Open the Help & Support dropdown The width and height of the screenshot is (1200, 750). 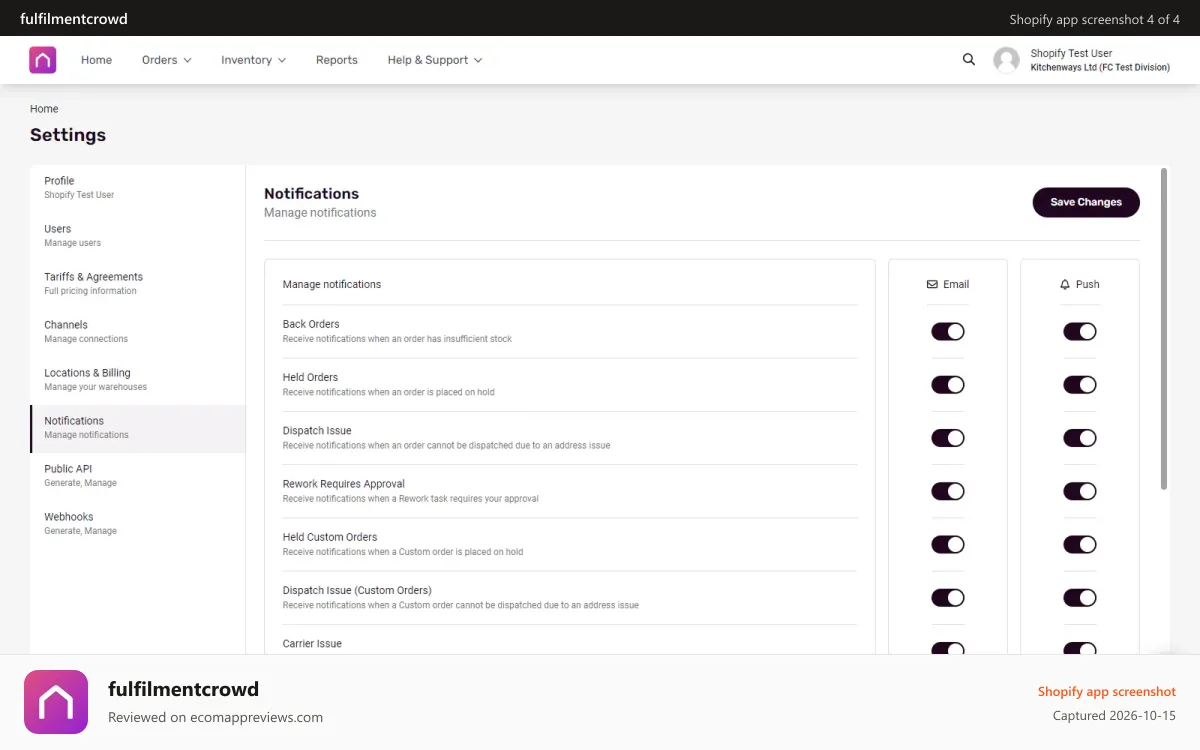435,60
